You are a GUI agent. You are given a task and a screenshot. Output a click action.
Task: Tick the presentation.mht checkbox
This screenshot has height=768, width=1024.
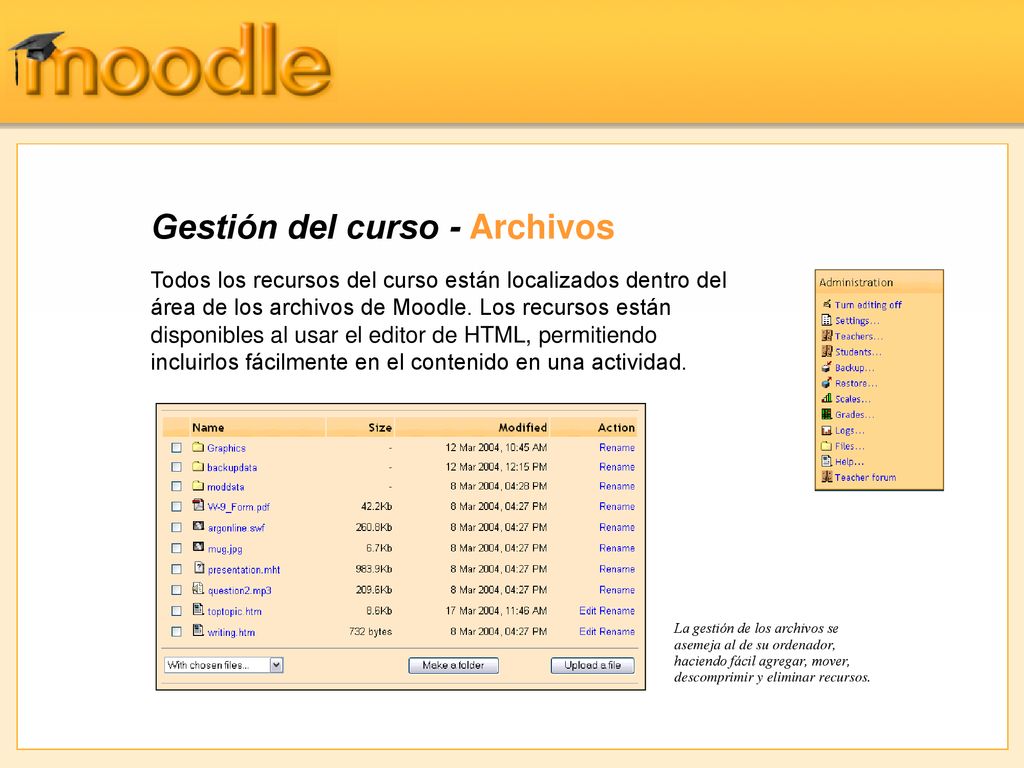point(176,569)
